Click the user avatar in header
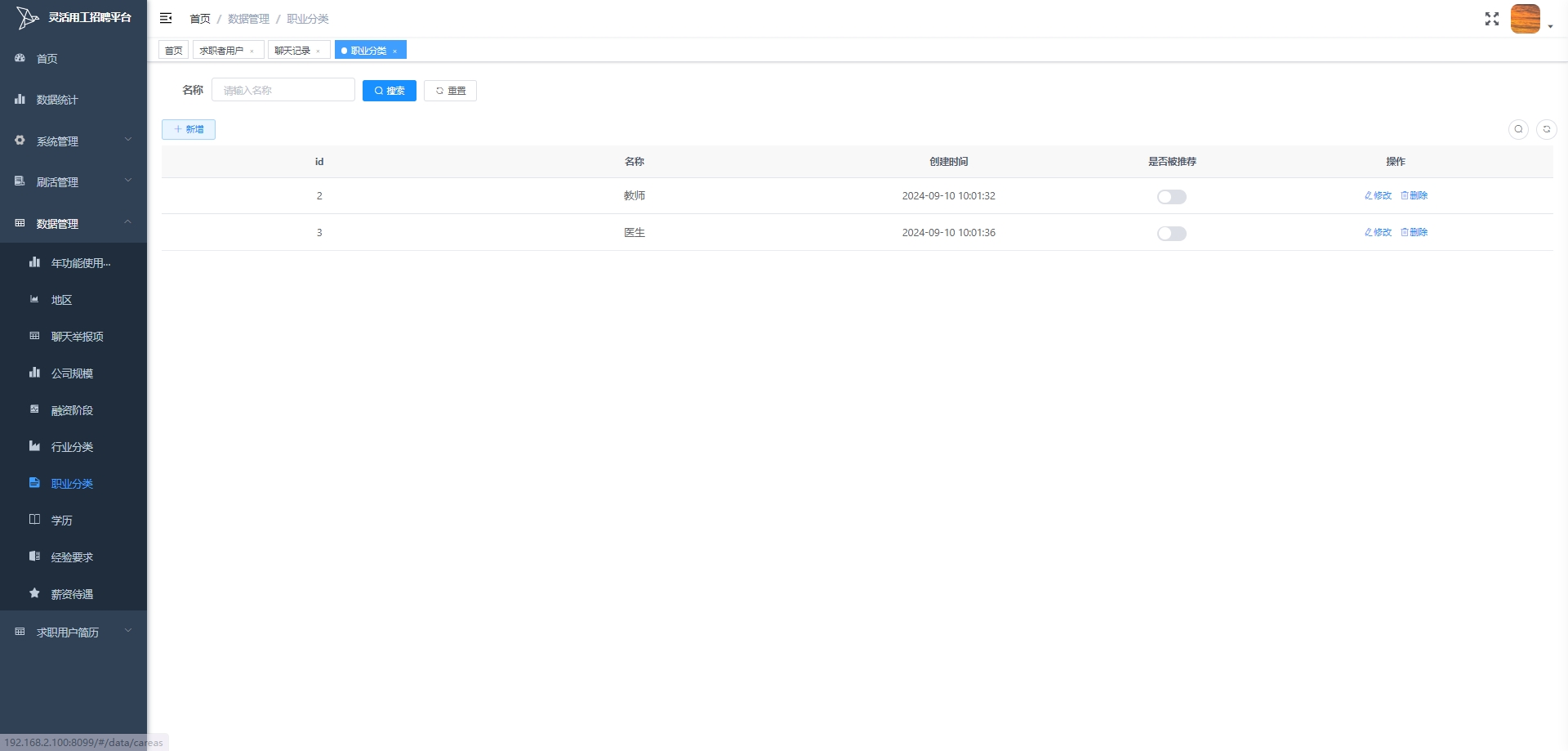The image size is (1568, 751). (x=1525, y=19)
